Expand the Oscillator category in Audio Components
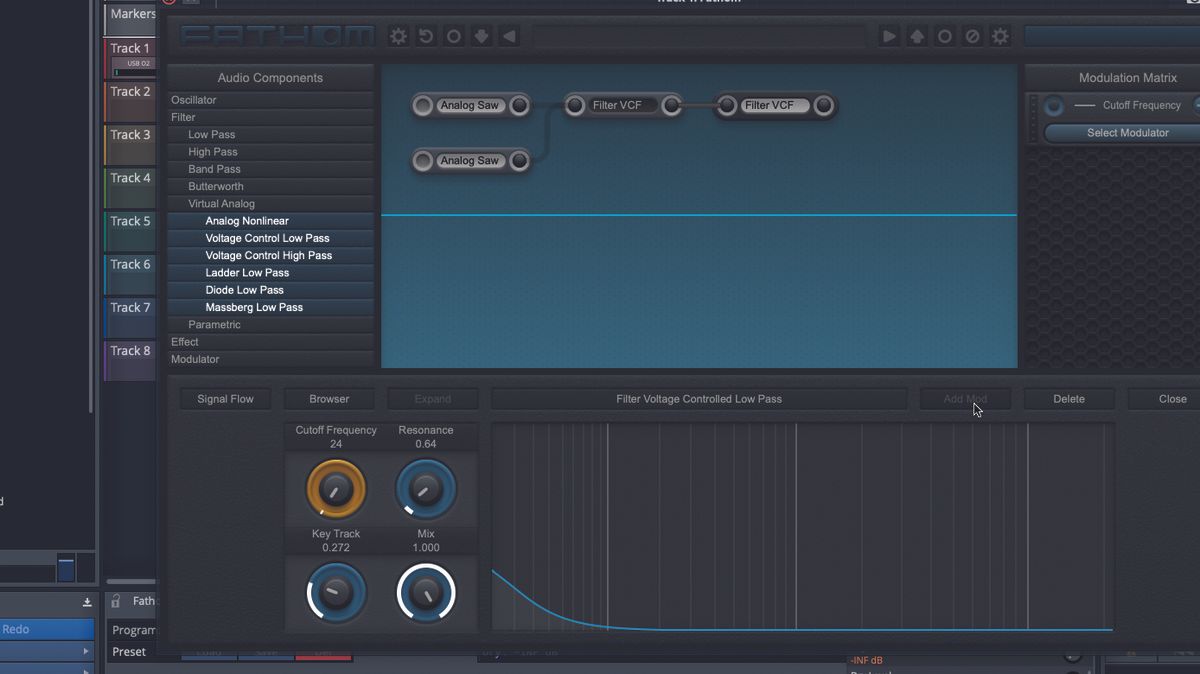The height and width of the screenshot is (674, 1200). [194, 100]
